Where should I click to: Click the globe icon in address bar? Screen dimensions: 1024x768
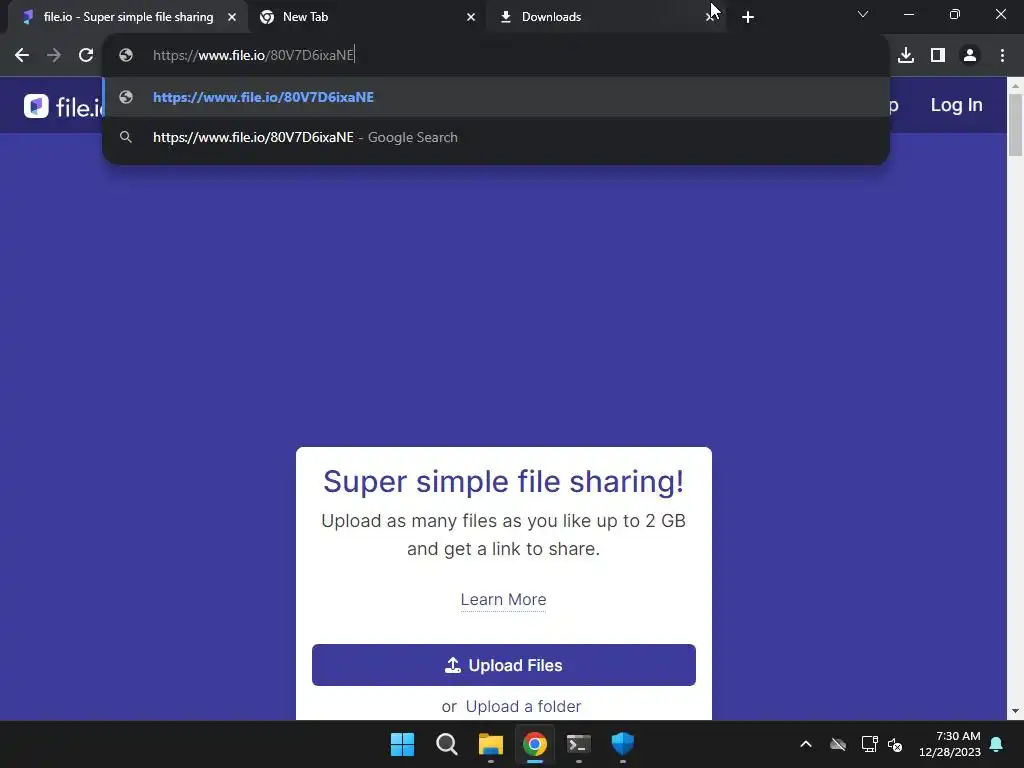click(x=126, y=56)
